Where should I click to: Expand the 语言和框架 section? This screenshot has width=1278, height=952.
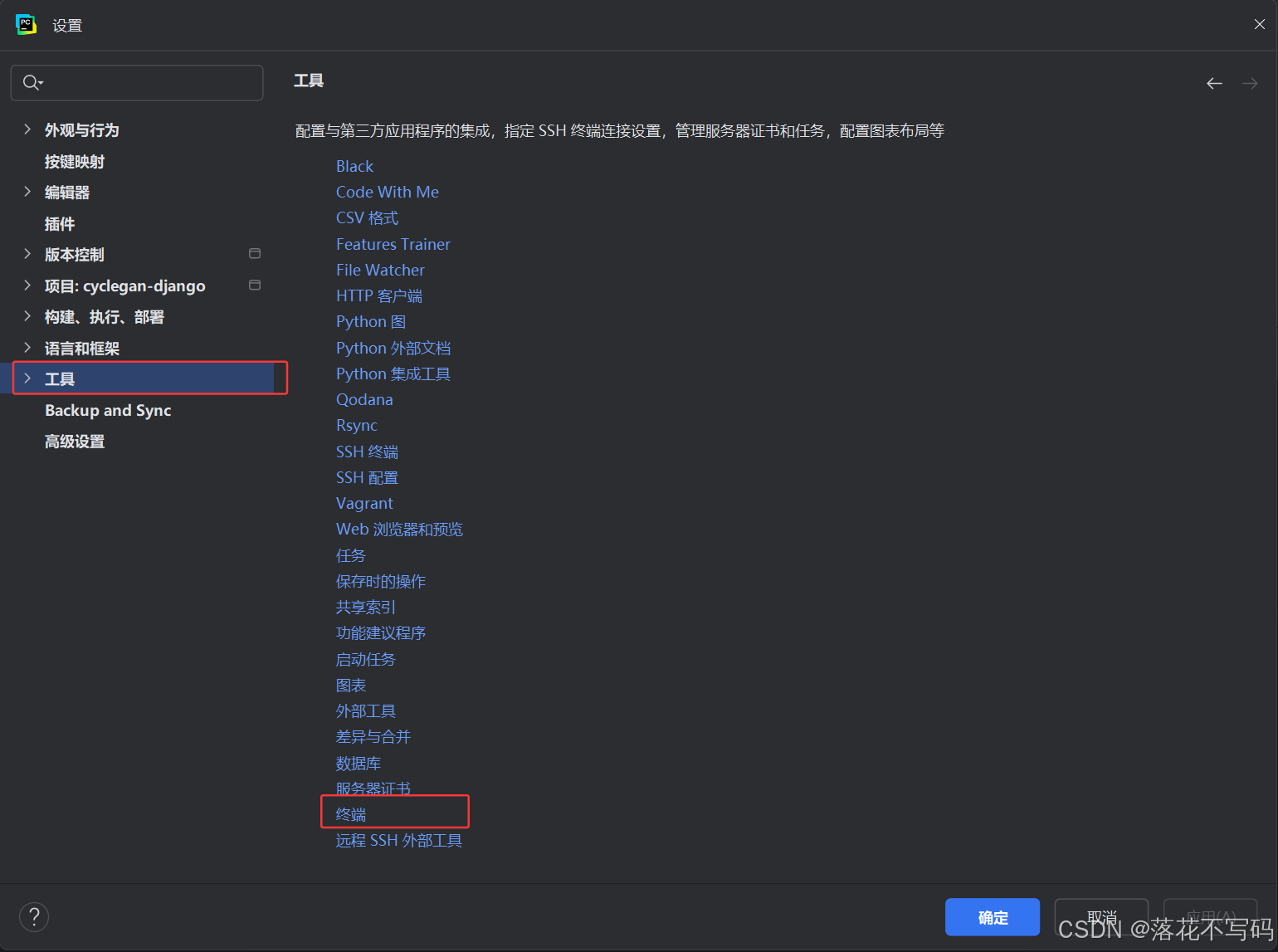coord(27,348)
